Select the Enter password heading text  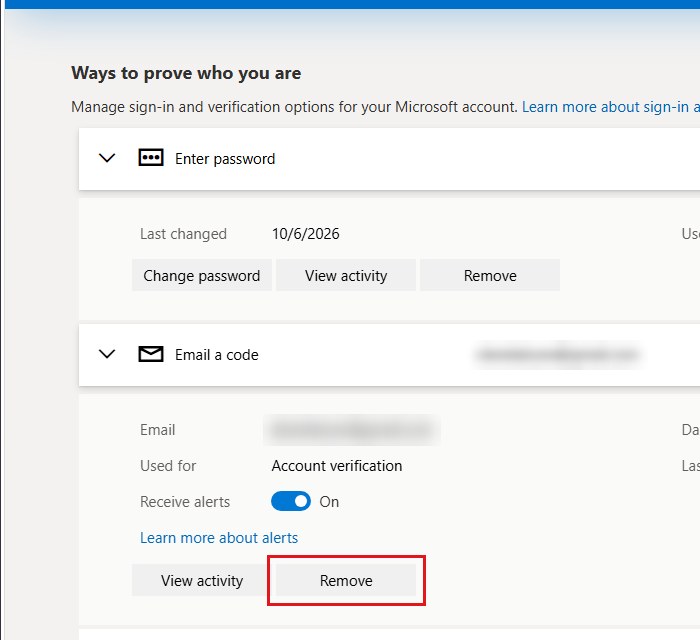point(225,159)
